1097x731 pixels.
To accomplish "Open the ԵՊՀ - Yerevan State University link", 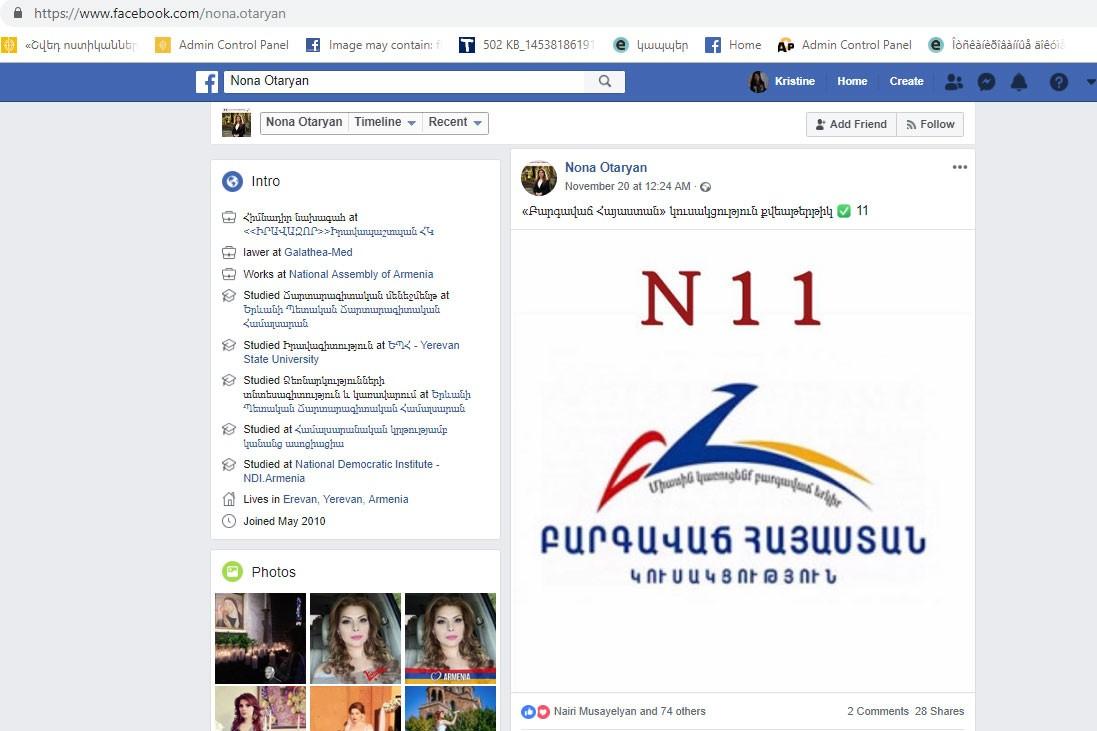I will click(351, 352).
